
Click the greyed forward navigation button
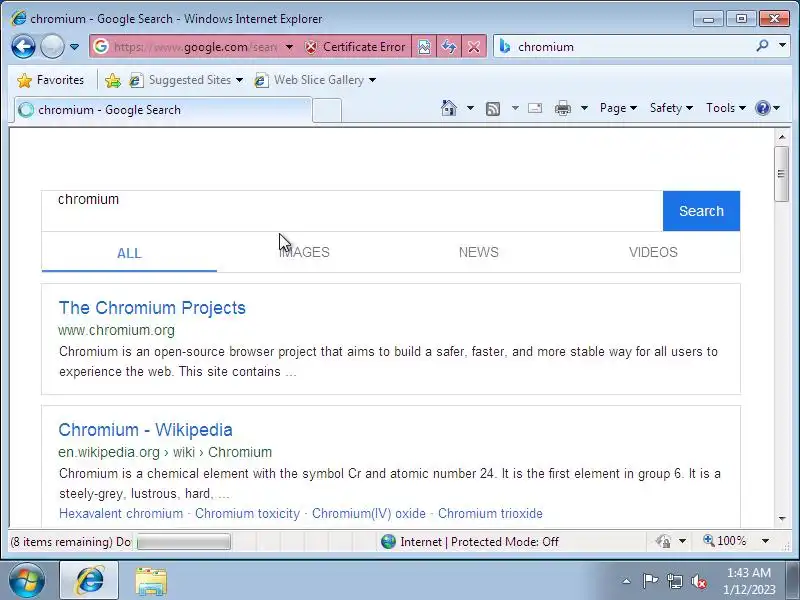52,46
